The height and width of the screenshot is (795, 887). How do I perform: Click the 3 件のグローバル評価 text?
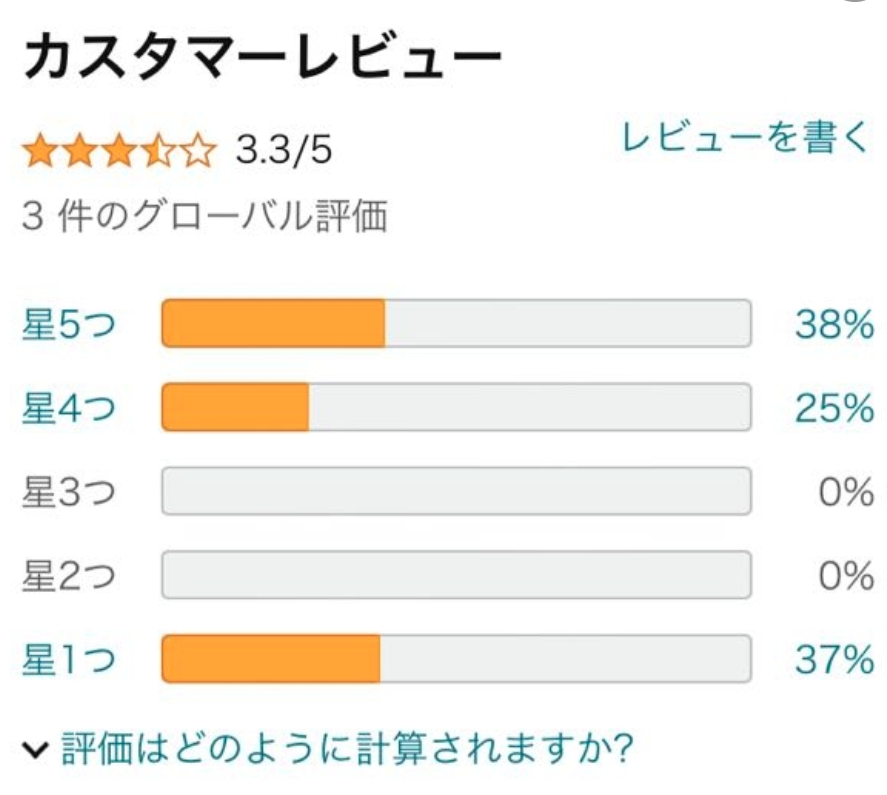tap(204, 216)
